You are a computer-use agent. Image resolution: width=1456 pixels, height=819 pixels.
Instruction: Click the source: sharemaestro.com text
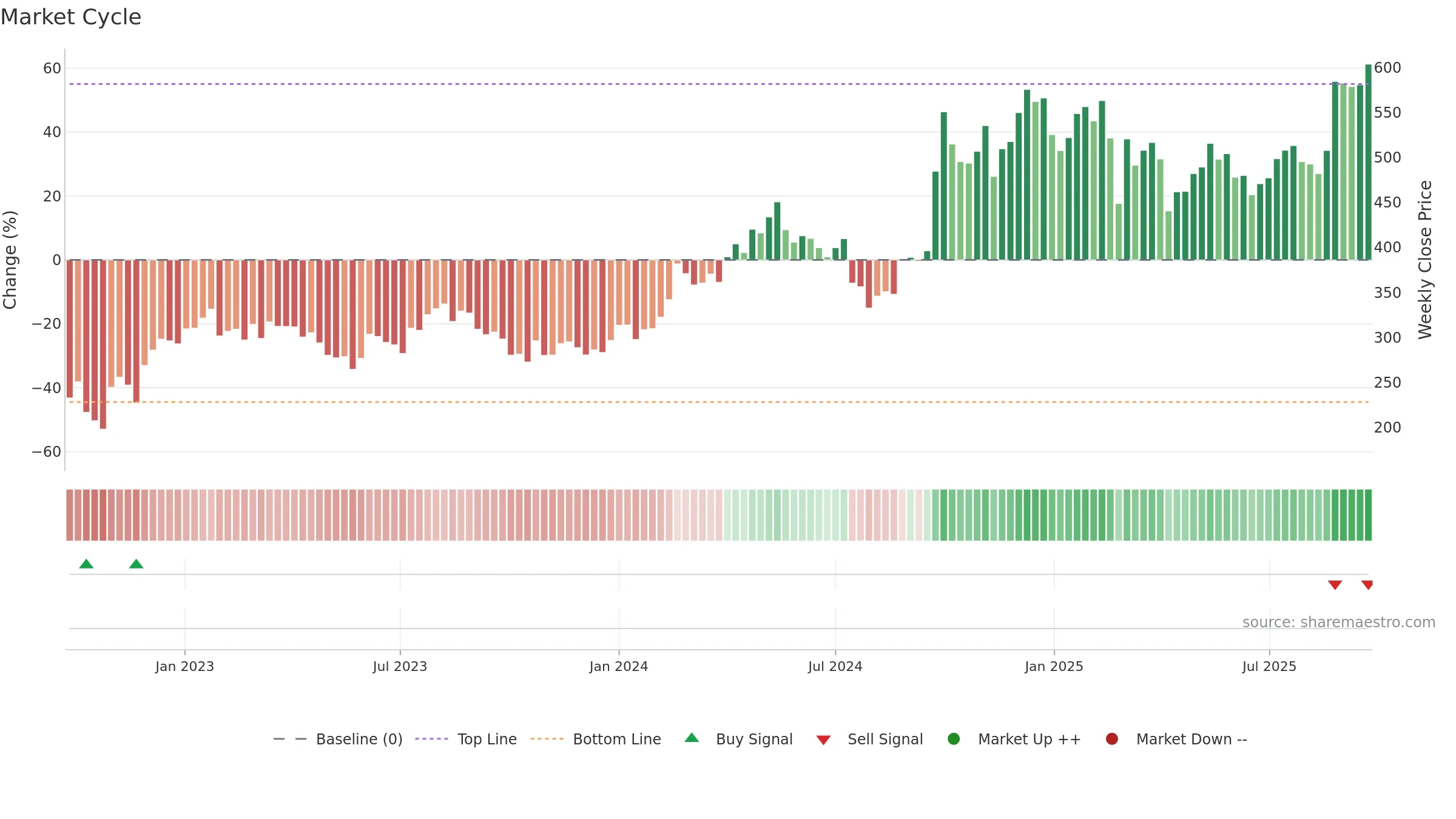pyautogui.click(x=1339, y=622)
